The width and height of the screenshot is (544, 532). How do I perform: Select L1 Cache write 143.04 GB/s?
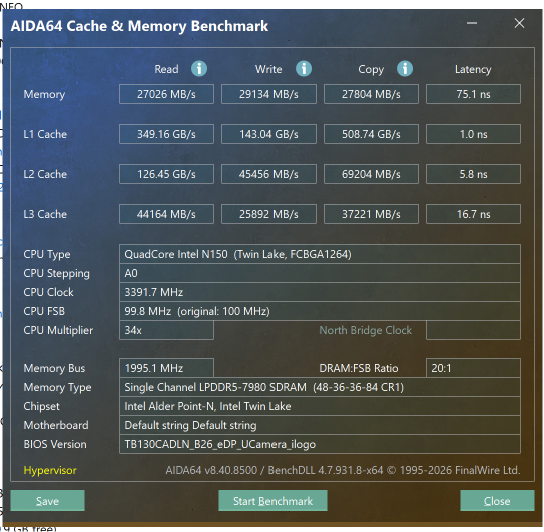click(269, 134)
